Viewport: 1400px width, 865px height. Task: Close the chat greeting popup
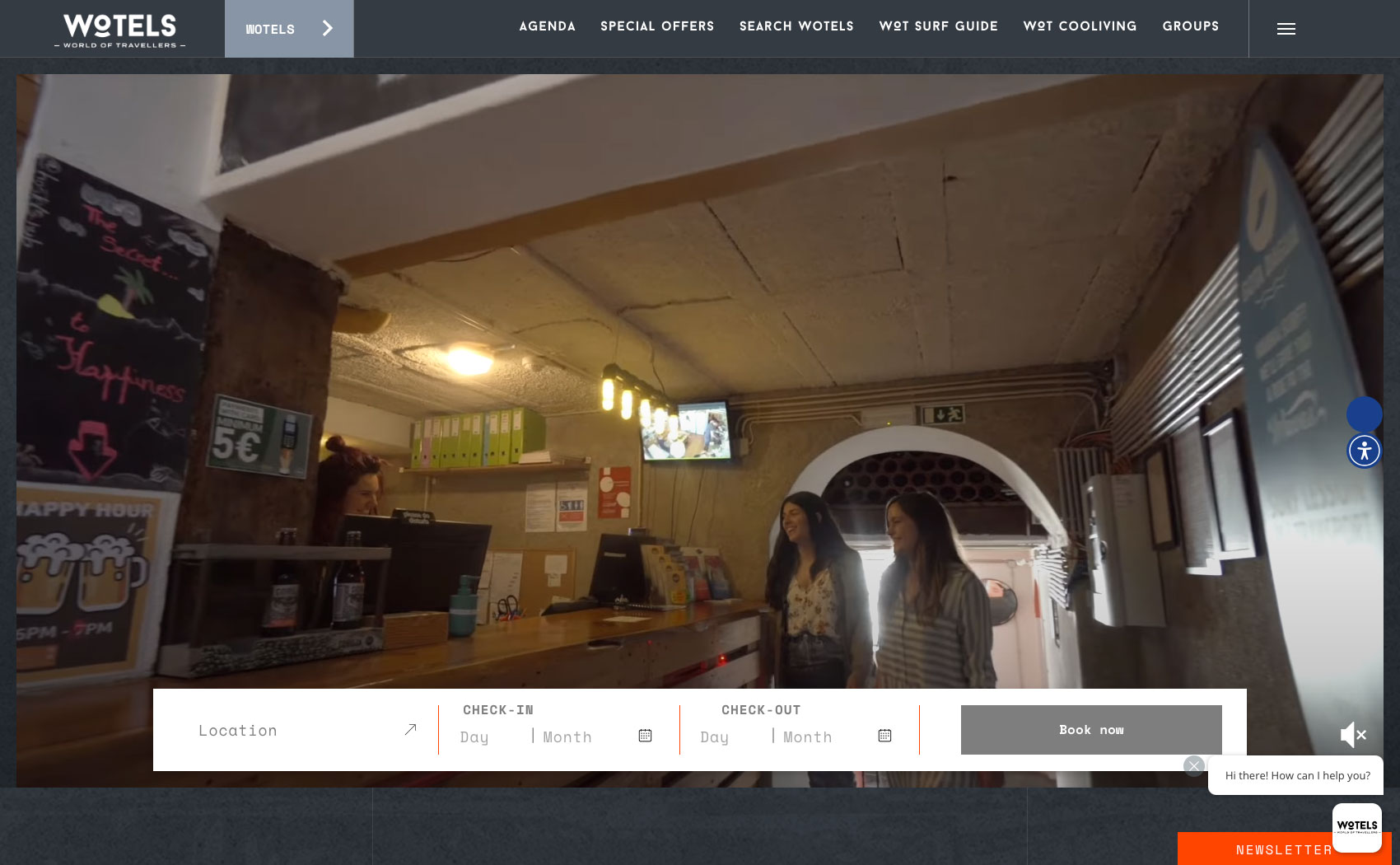click(1193, 766)
